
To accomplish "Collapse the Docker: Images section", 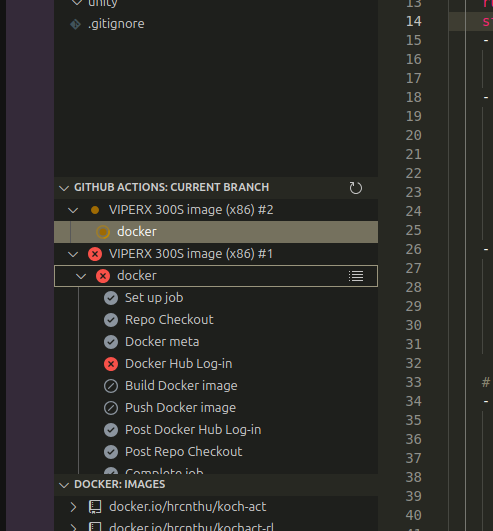I will pos(64,485).
